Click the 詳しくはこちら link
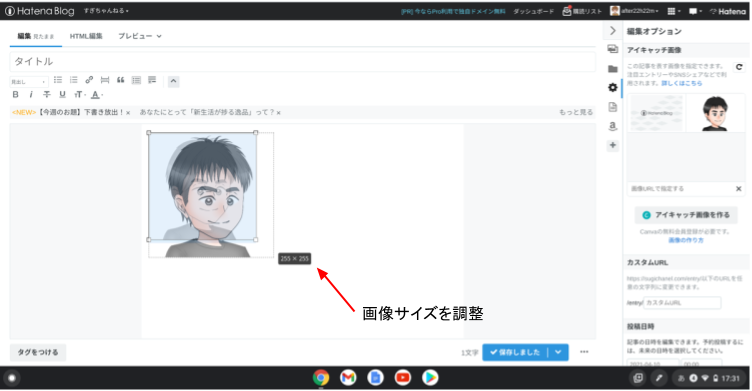This screenshot has height=391, width=752. click(x=682, y=83)
